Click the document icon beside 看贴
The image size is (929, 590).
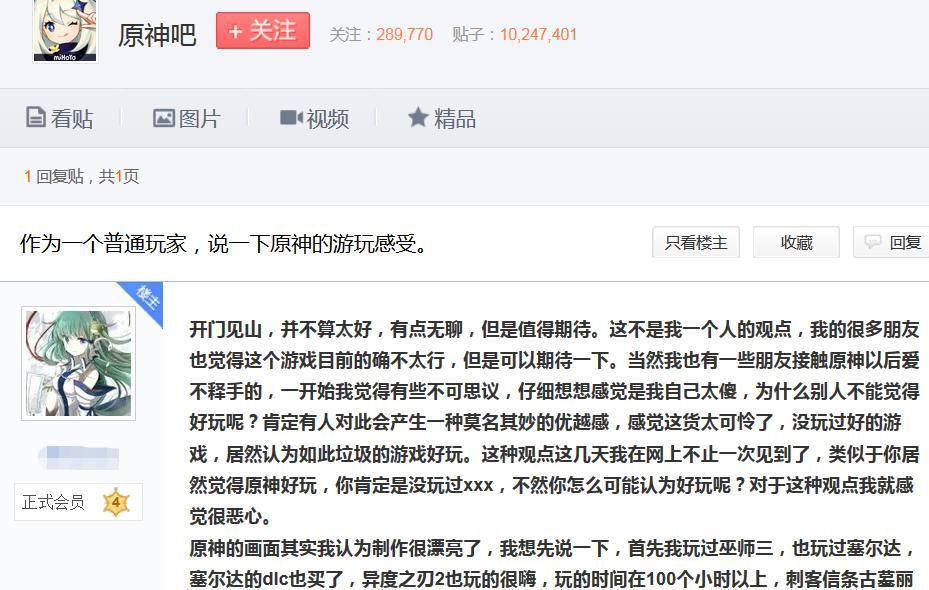(x=36, y=117)
